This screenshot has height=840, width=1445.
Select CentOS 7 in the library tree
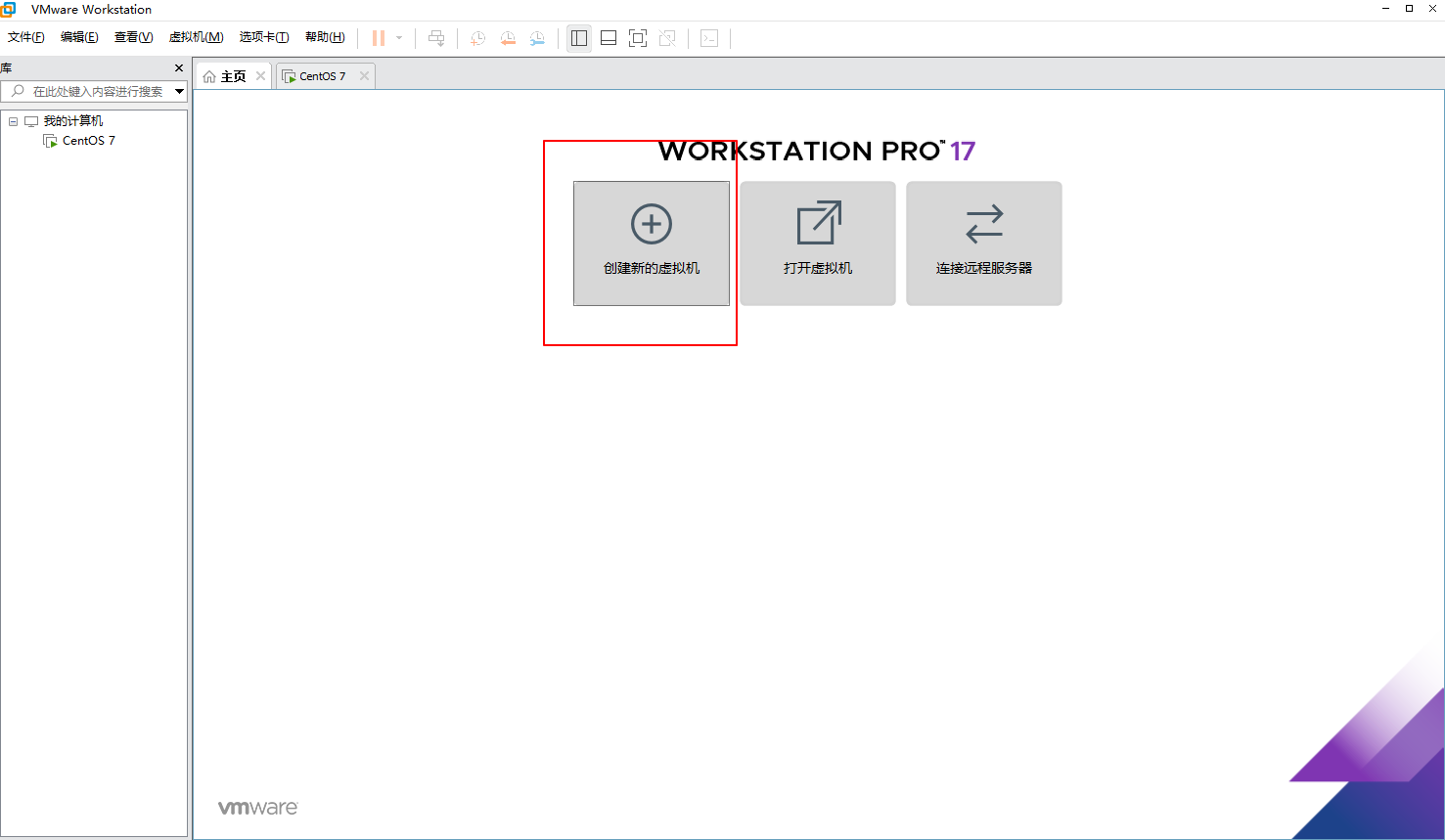(89, 141)
